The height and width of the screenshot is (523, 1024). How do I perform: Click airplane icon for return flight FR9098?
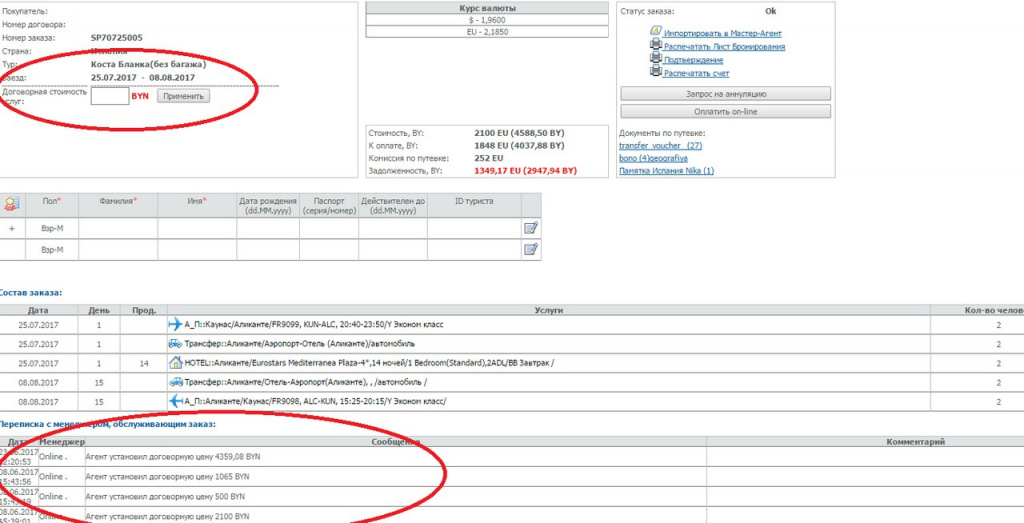click(x=175, y=401)
